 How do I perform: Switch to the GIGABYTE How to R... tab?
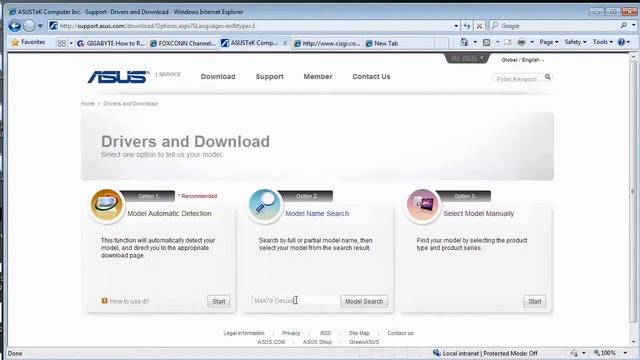[x=111, y=43]
